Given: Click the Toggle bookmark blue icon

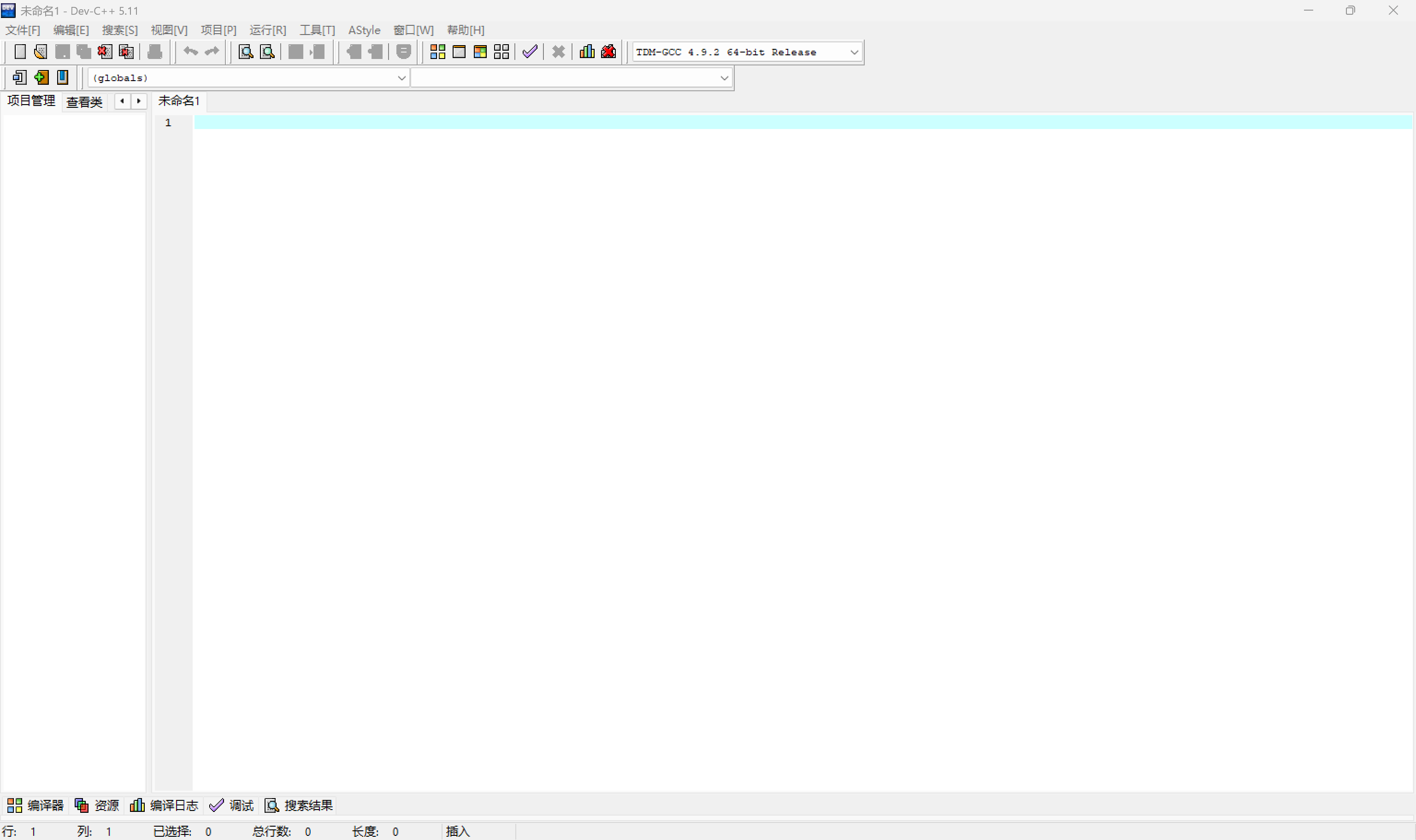Looking at the screenshot, I should coord(63,77).
